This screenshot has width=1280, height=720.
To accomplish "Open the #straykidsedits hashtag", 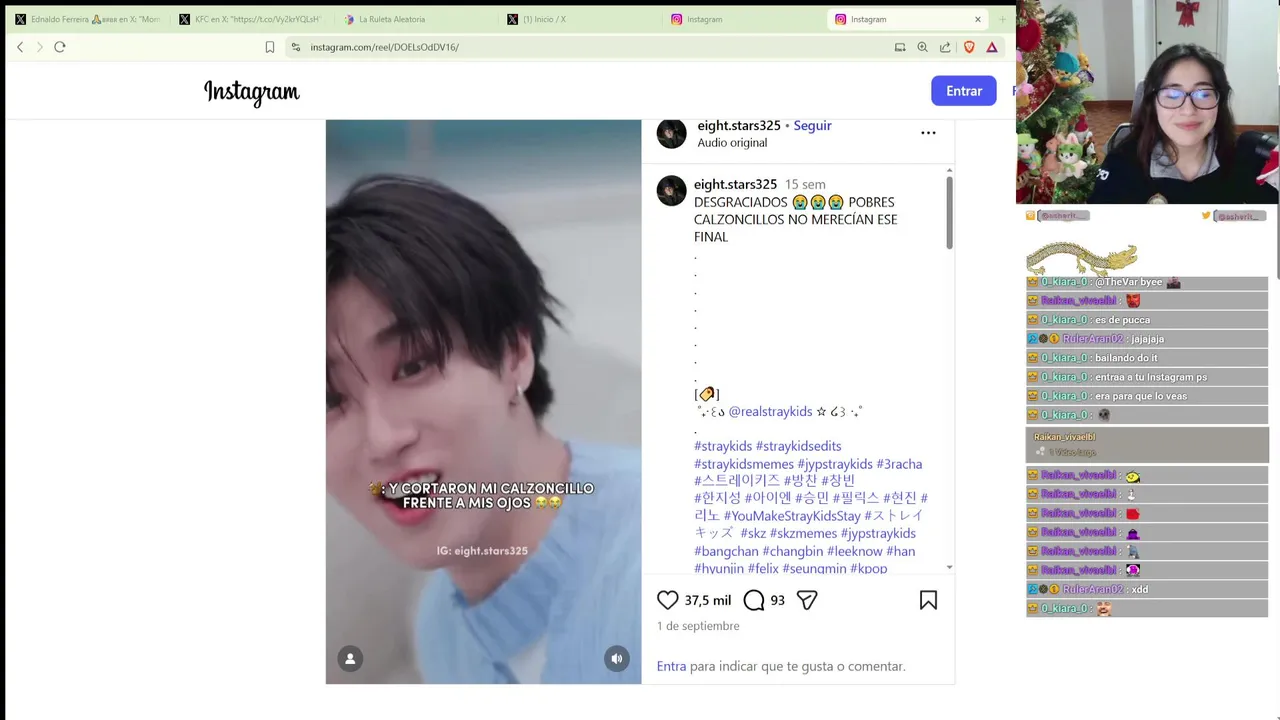I will (x=799, y=446).
